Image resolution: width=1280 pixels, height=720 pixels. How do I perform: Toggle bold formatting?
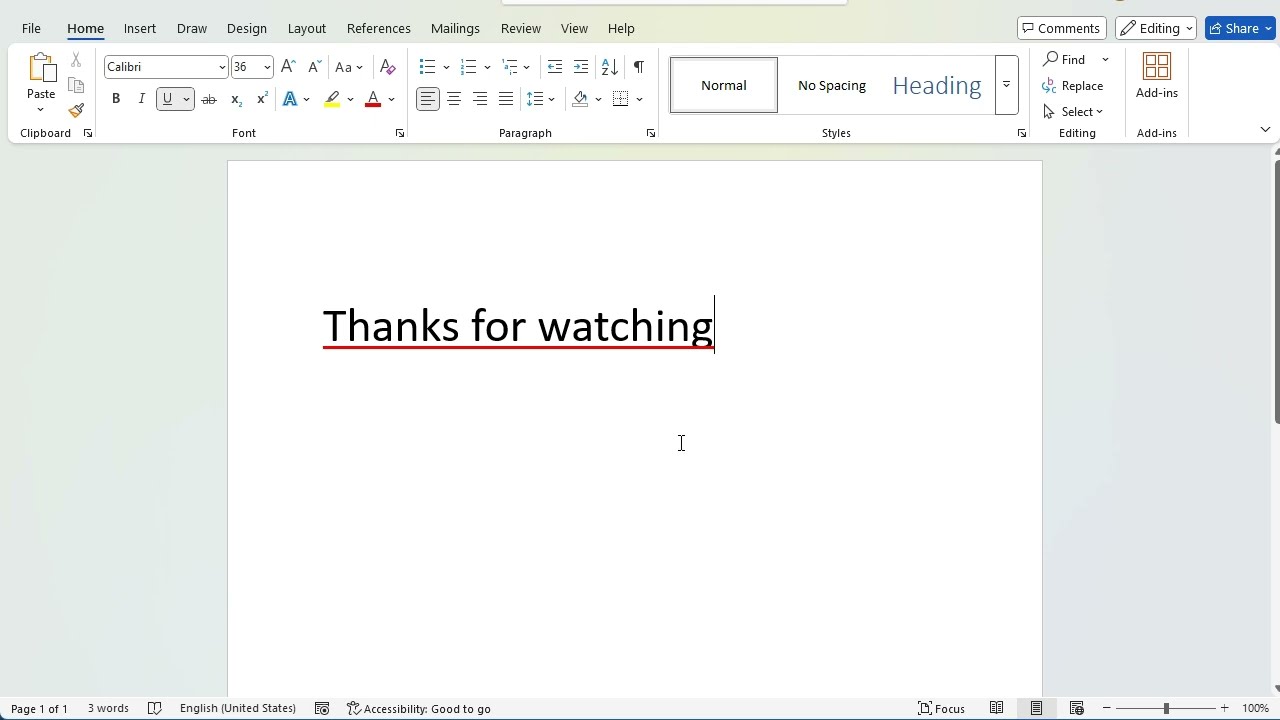[x=116, y=99]
